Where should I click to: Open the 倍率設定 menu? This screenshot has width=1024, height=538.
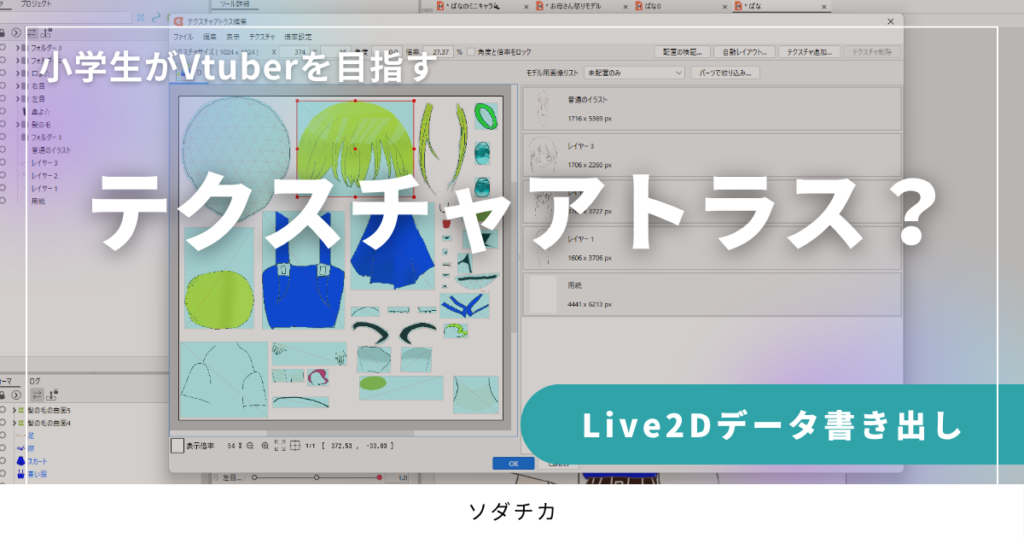point(298,37)
